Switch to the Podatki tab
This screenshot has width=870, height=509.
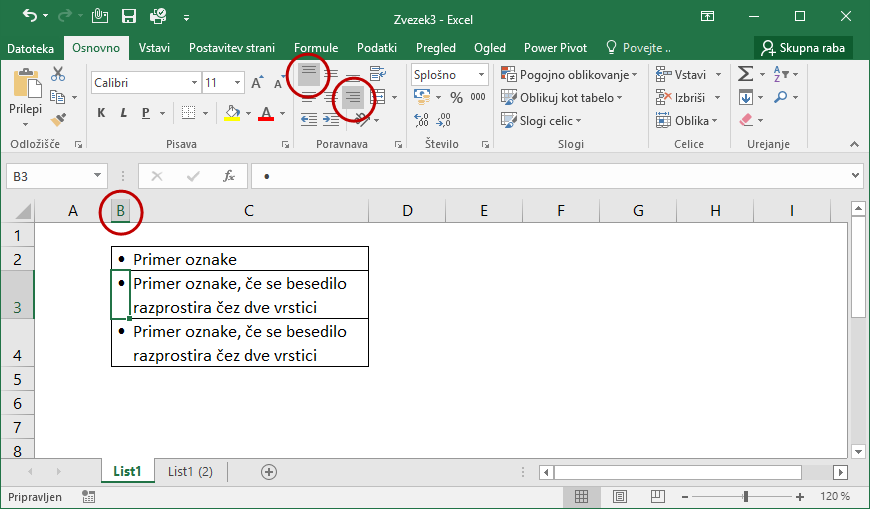pos(377,48)
